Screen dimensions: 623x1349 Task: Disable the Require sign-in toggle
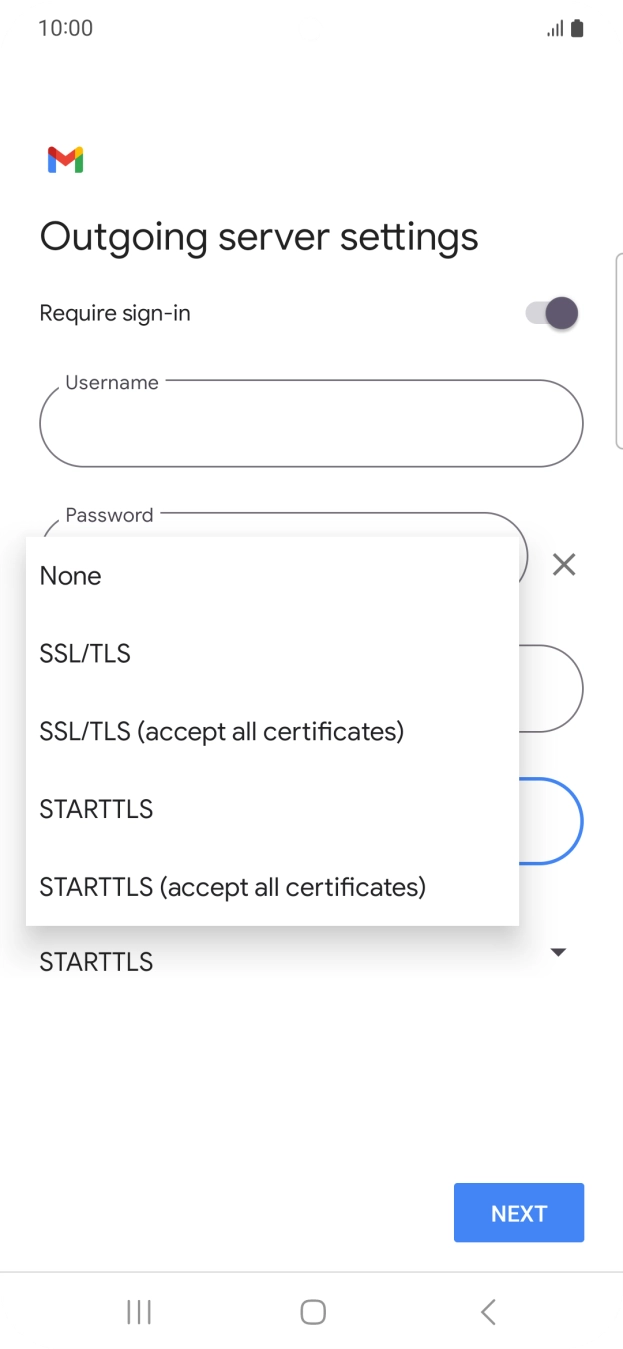[551, 313]
